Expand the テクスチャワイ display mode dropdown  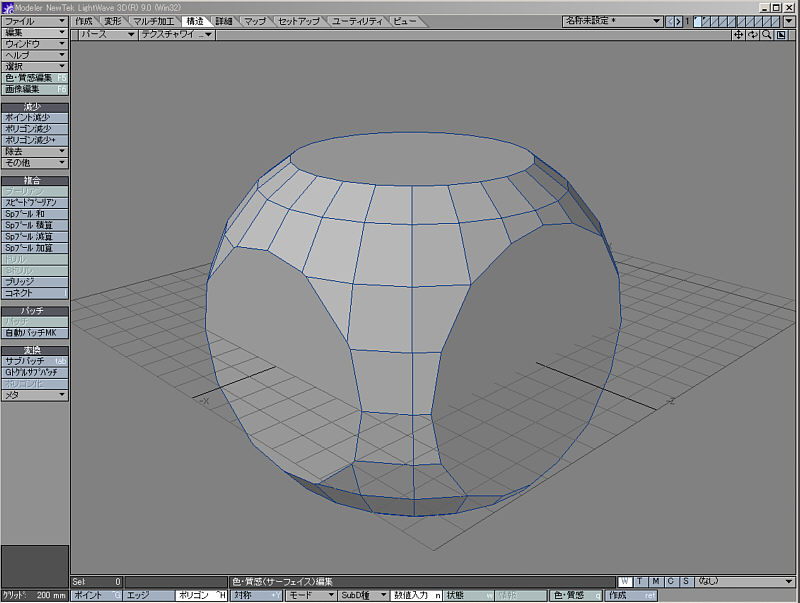[x=177, y=34]
